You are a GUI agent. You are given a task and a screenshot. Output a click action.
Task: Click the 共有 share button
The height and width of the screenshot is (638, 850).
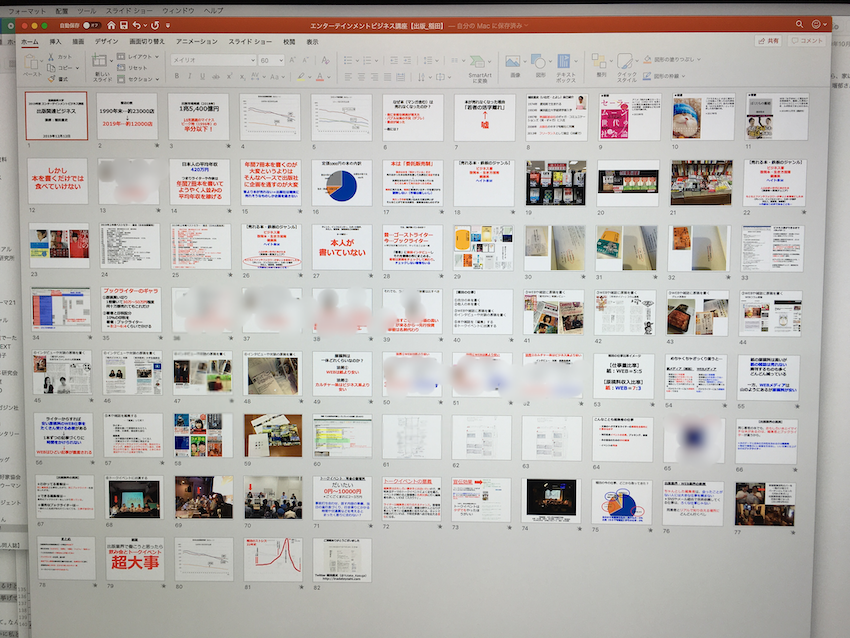769,41
